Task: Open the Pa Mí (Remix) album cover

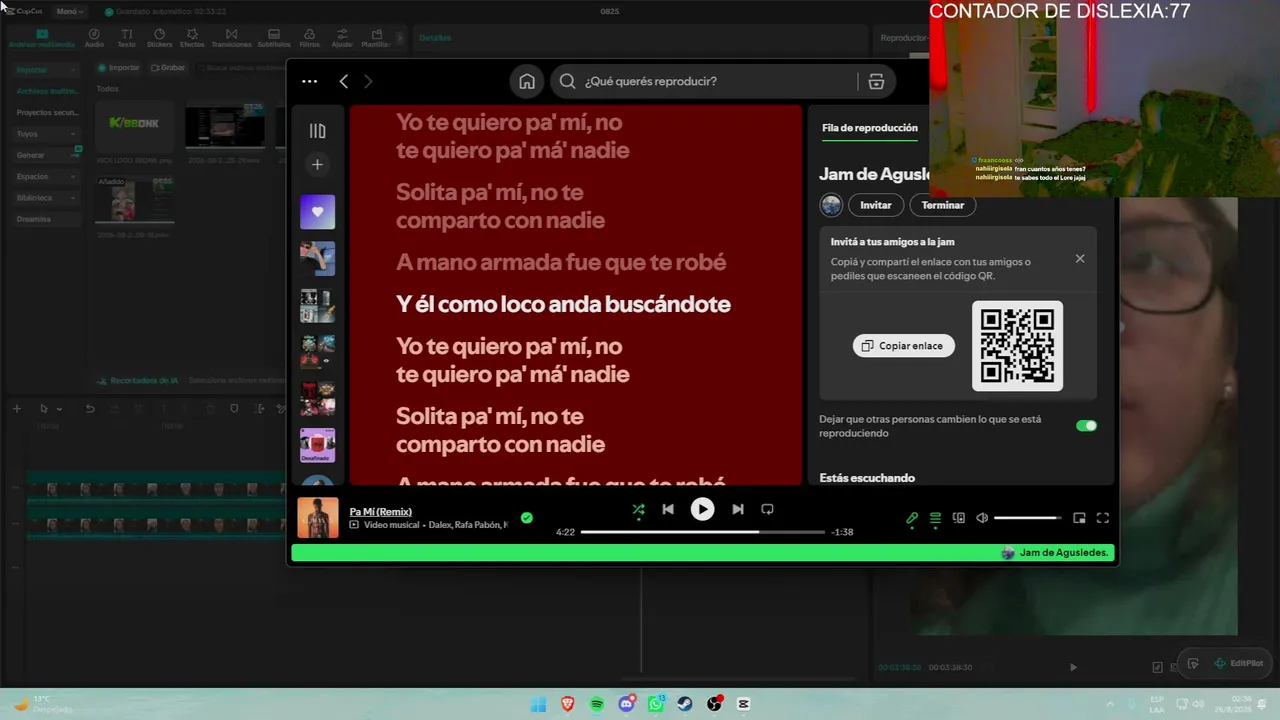Action: click(318, 518)
